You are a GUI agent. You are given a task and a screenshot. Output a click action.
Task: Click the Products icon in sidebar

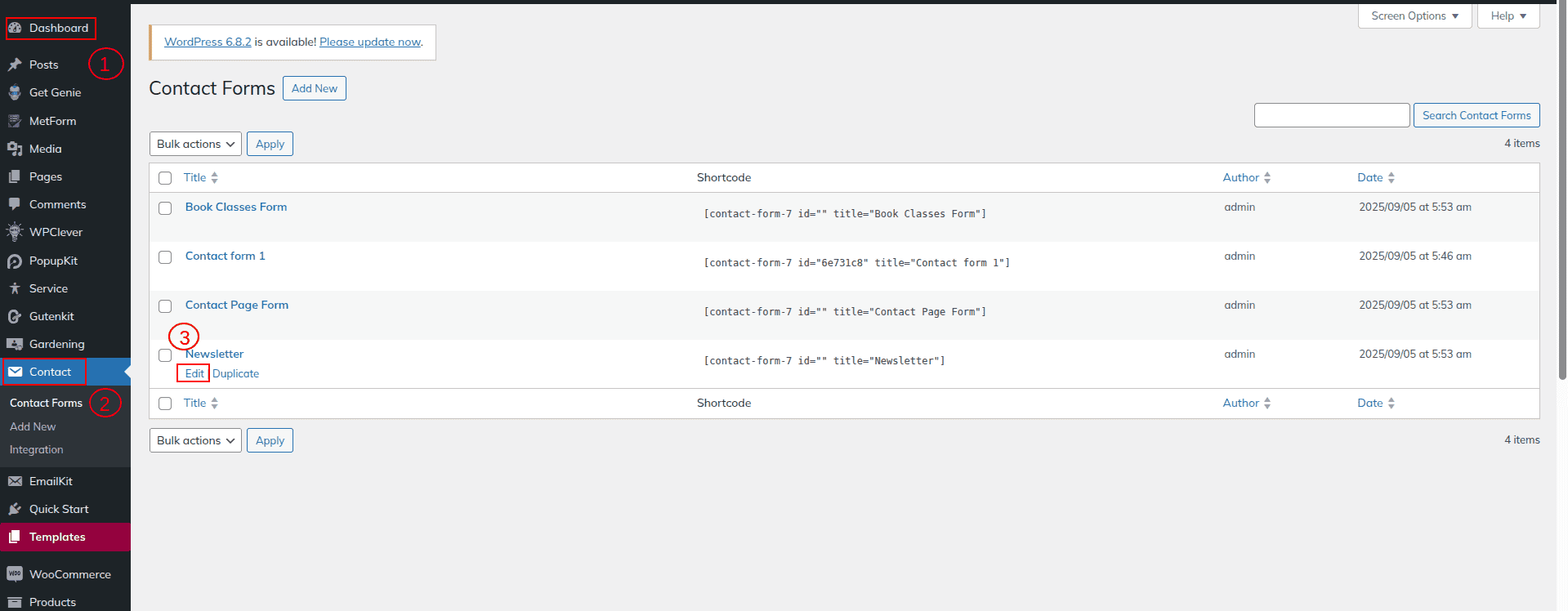[15, 602]
